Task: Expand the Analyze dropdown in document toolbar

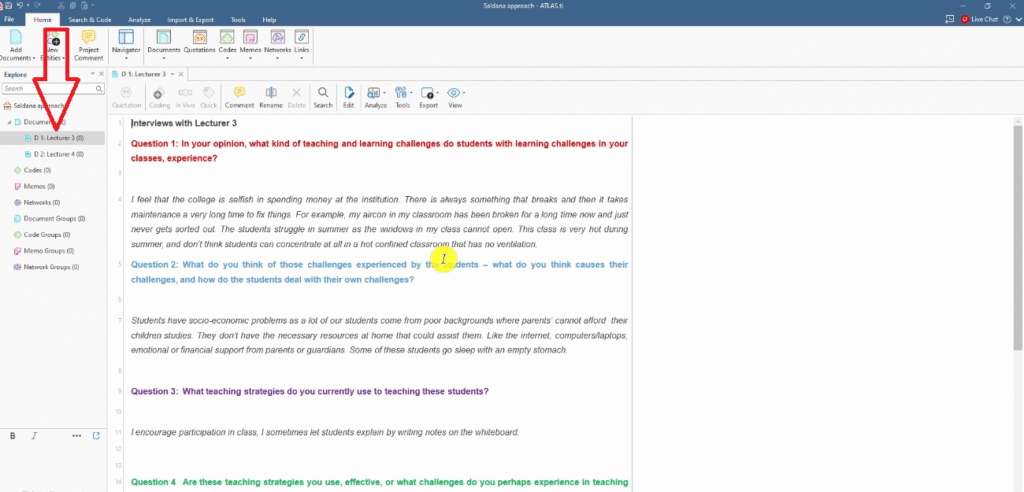Action: pos(376,97)
